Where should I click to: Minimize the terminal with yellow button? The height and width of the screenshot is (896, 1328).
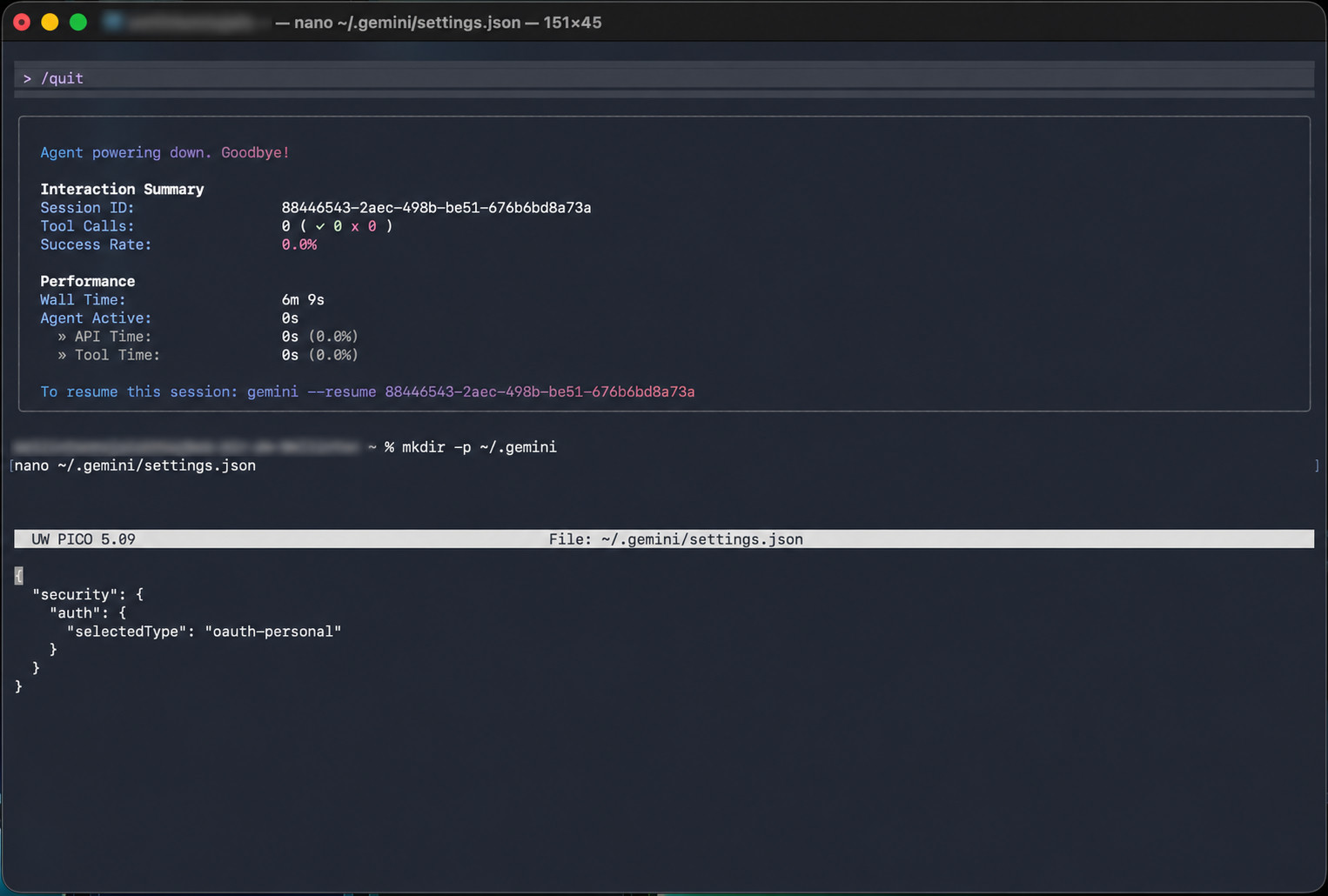click(x=50, y=23)
